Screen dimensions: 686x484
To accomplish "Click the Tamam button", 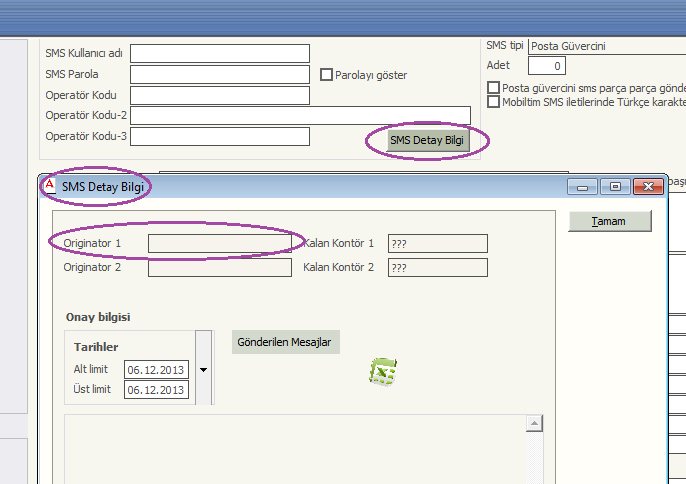I will (x=609, y=221).
